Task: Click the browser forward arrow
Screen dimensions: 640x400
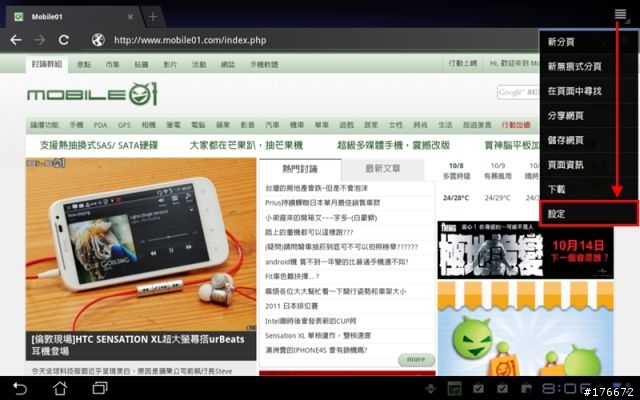Action: tap(40, 40)
